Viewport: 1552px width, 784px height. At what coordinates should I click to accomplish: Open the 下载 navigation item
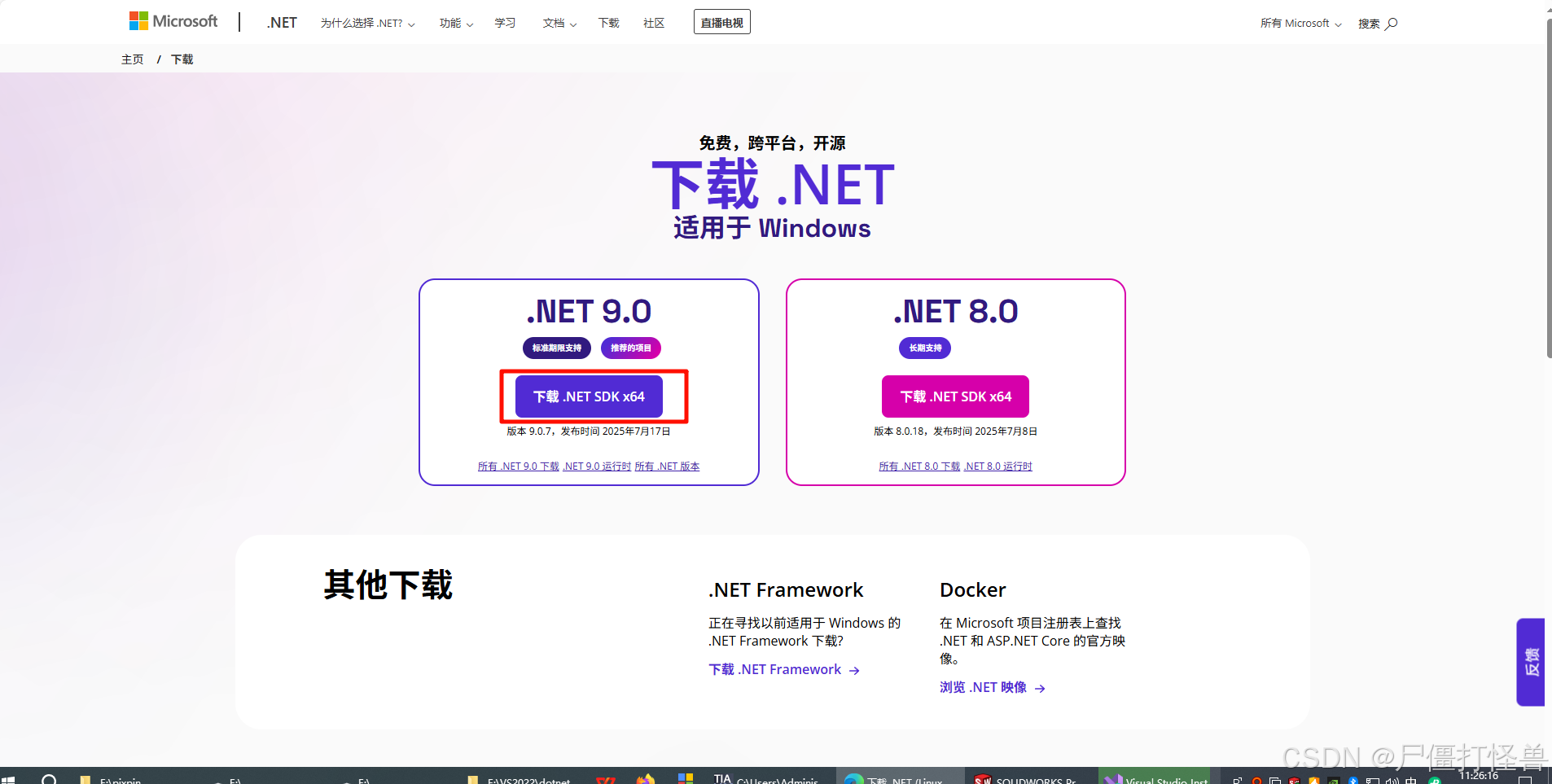tap(608, 23)
